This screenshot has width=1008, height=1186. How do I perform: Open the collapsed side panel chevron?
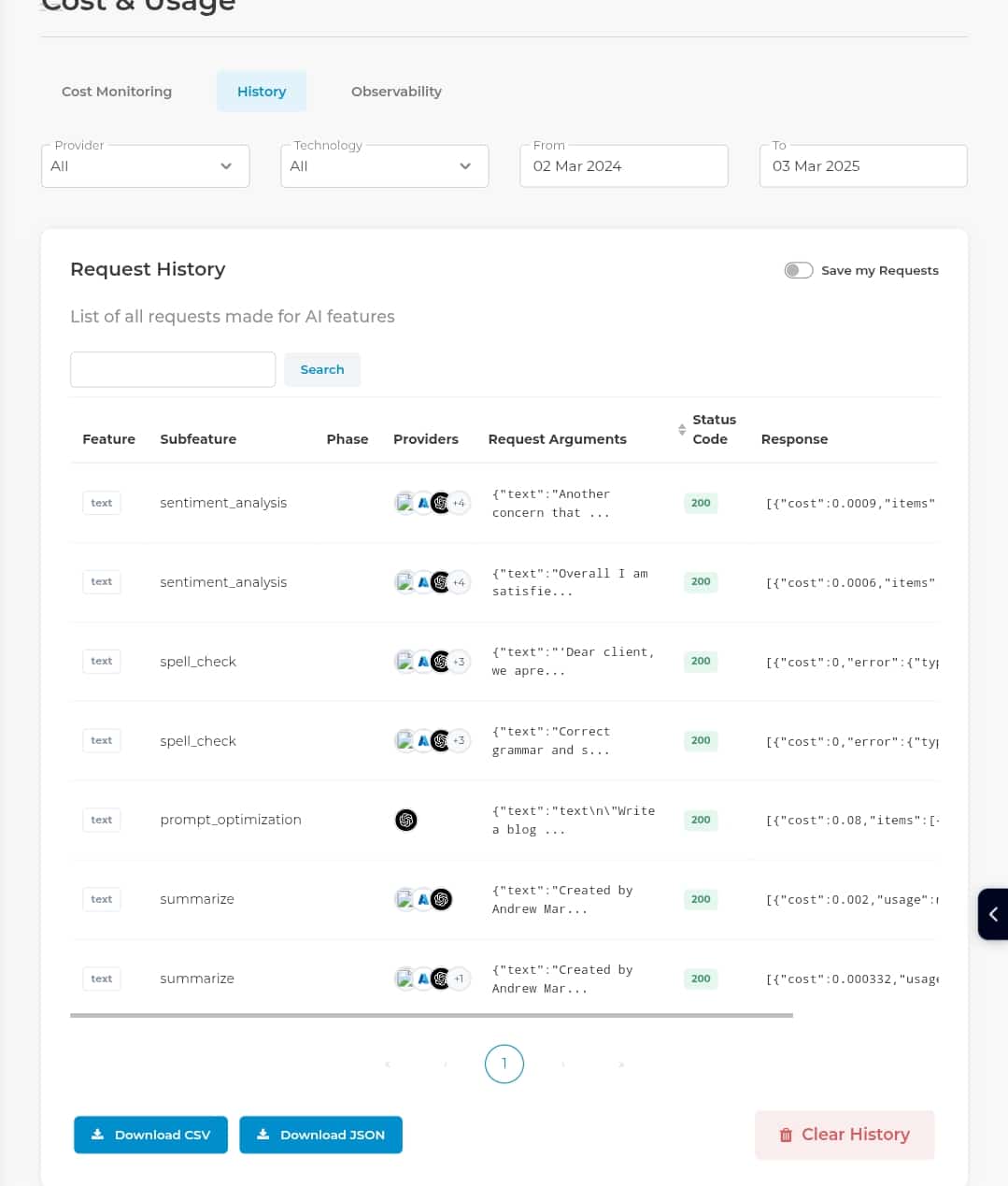pyautogui.click(x=993, y=914)
